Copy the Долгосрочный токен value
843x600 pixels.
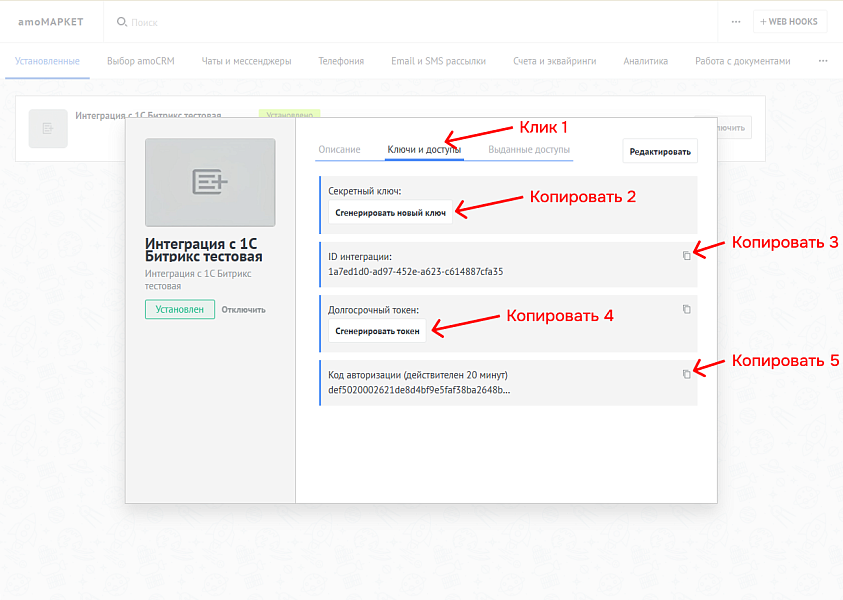(x=686, y=309)
